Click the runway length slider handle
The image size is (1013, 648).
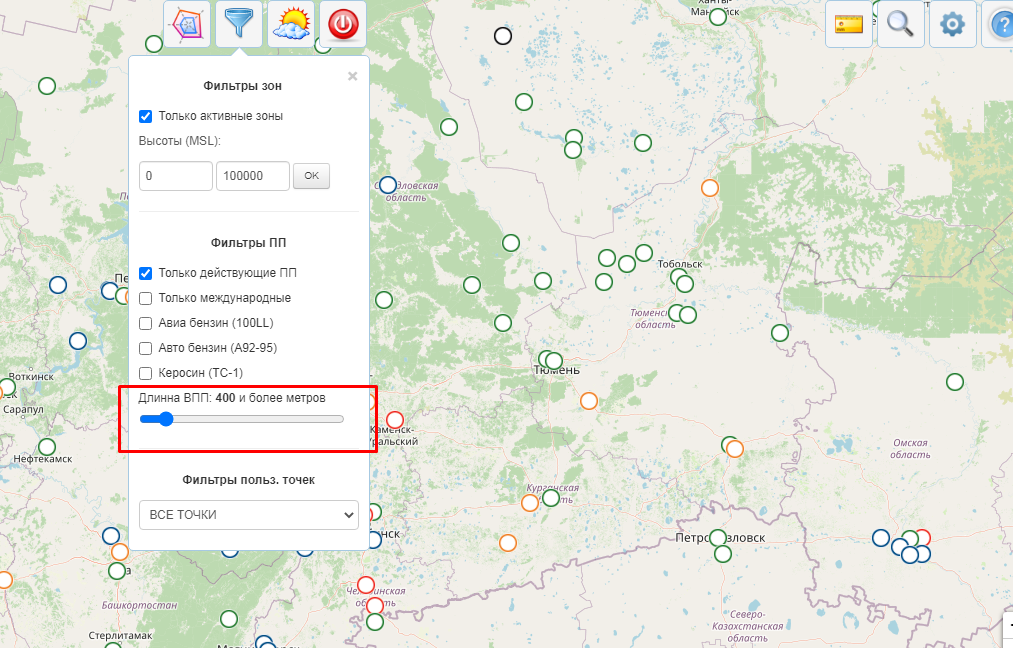[165, 419]
